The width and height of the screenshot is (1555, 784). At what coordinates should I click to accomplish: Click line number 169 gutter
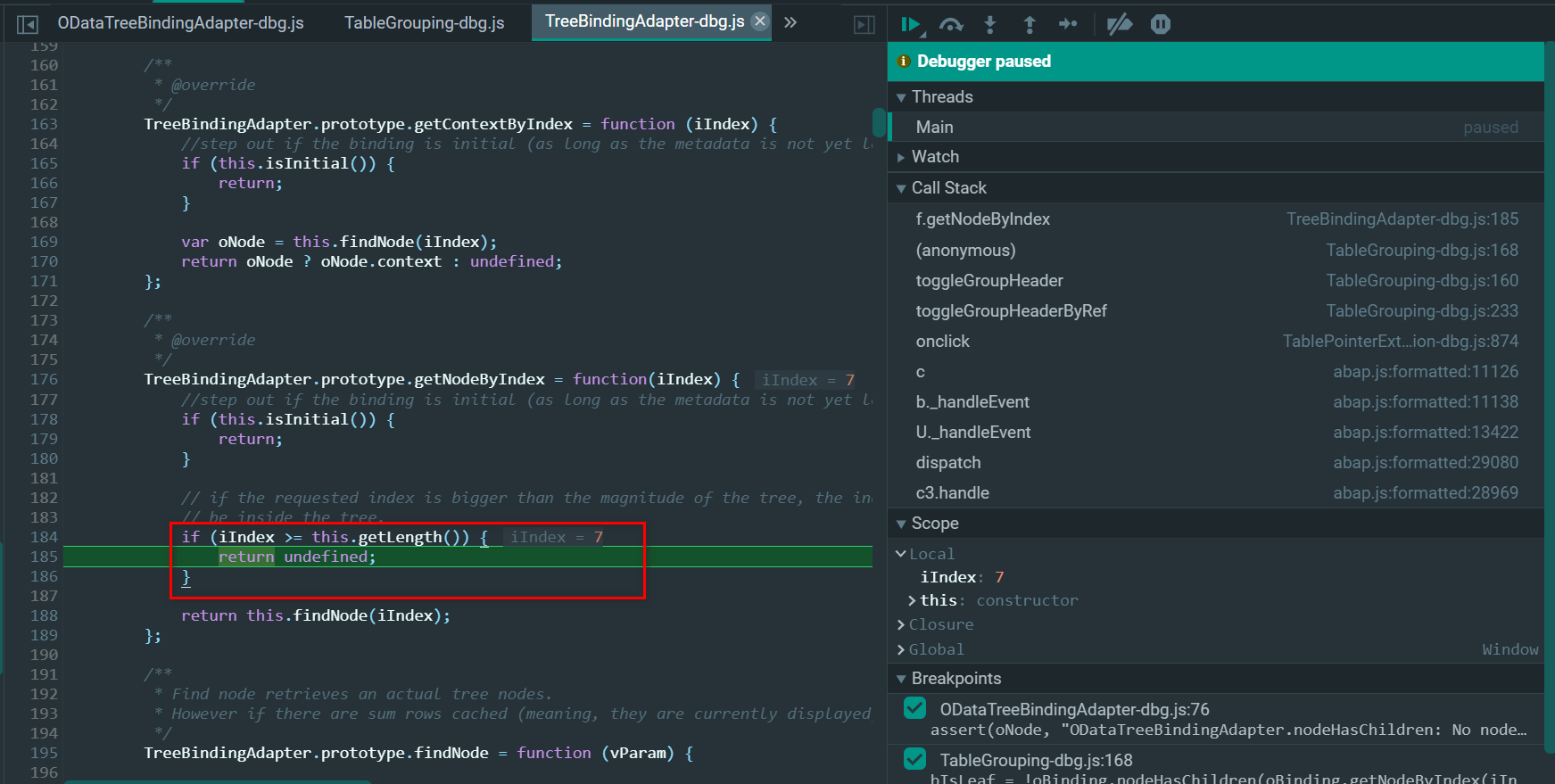click(44, 242)
